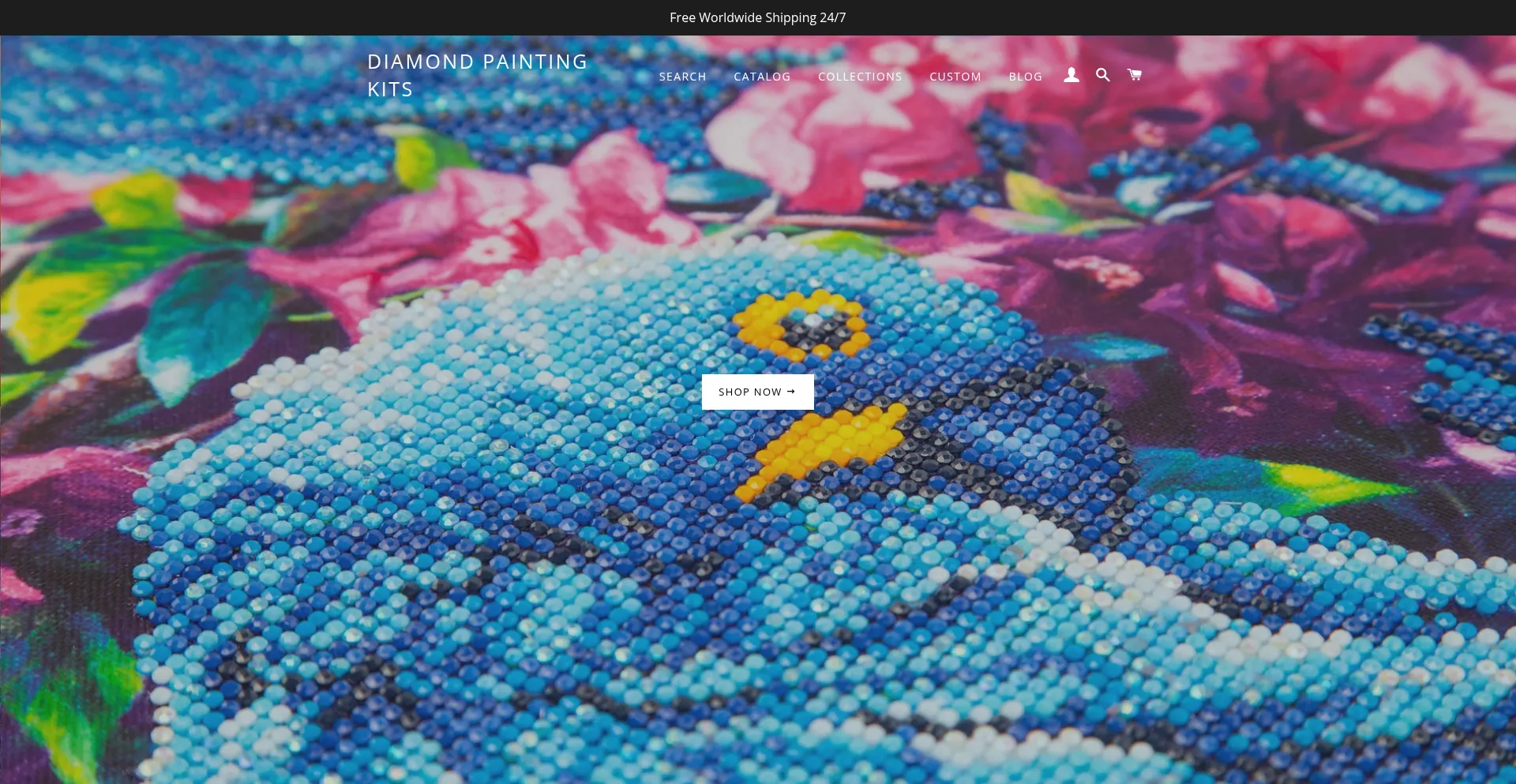The image size is (1516, 784).
Task: Click the Shop Now button
Action: click(758, 392)
